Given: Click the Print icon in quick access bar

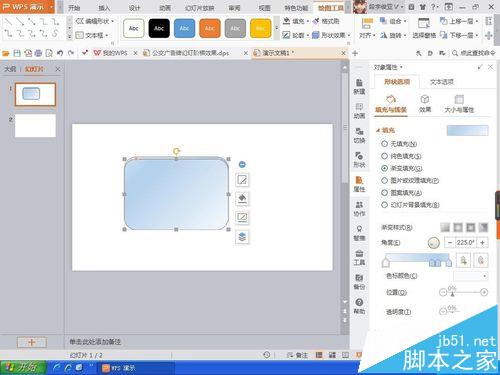Looking at the screenshot, I should tap(38, 53).
